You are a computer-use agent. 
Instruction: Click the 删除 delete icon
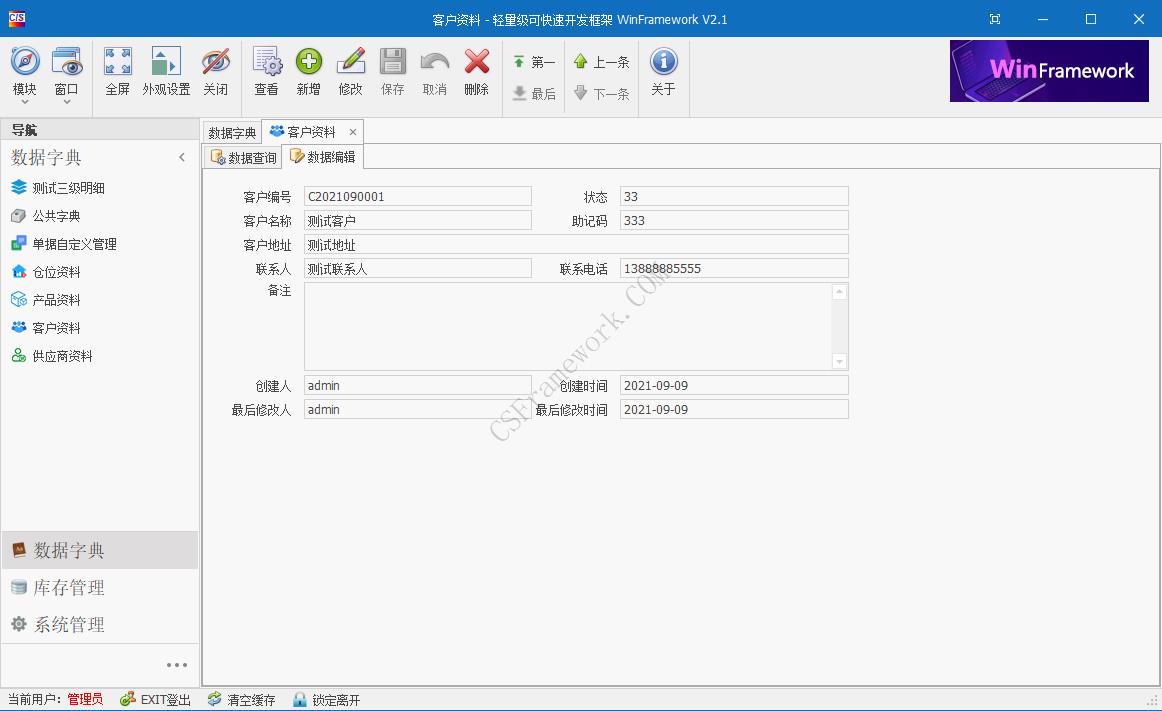(x=476, y=70)
